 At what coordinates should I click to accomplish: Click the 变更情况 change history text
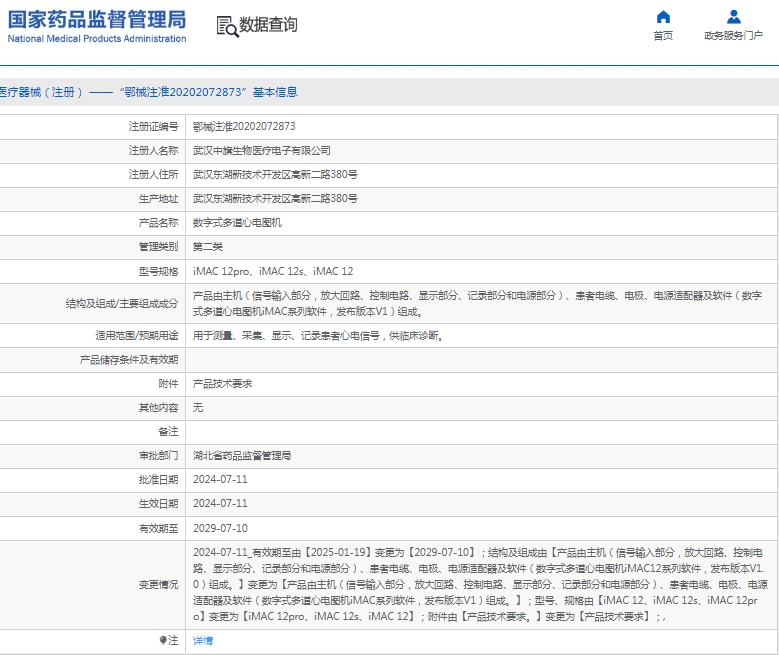tap(479, 584)
